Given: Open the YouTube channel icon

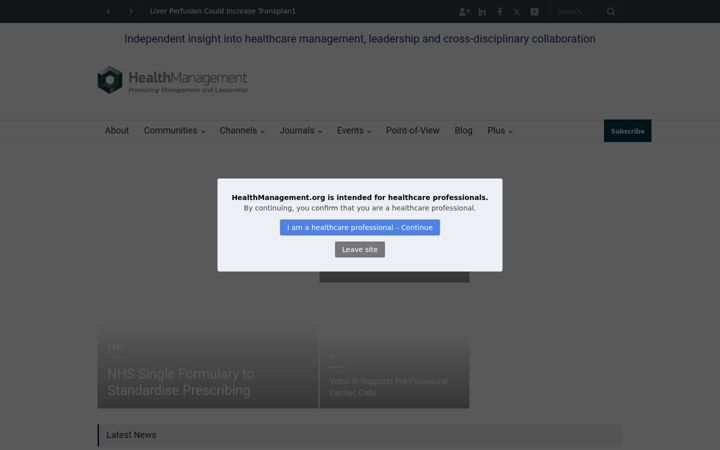Looking at the screenshot, I should (534, 12).
